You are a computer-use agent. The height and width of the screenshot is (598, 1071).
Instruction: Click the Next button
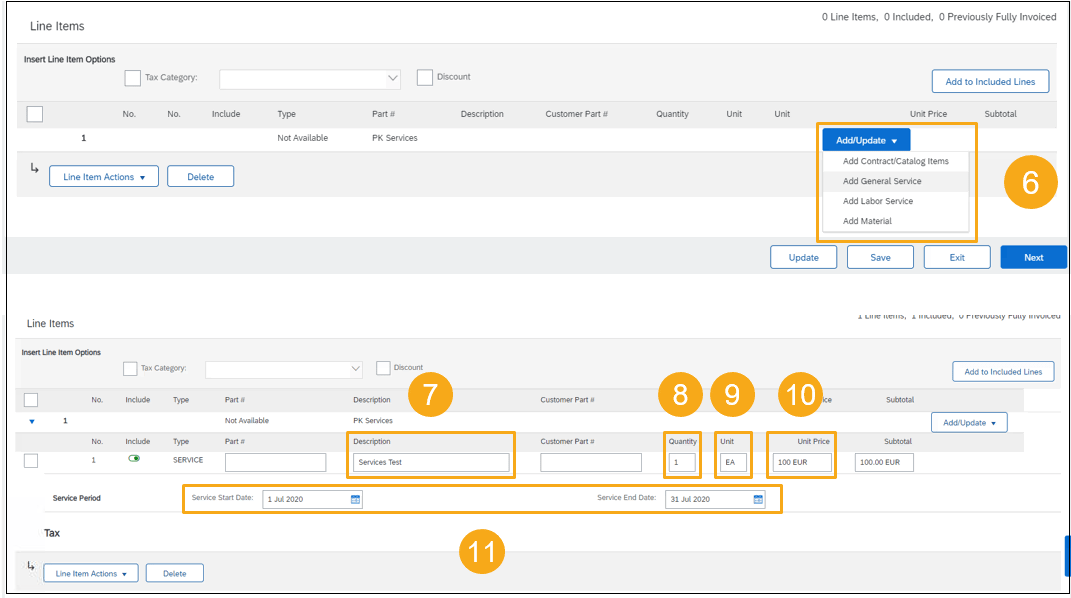tap(1033, 256)
